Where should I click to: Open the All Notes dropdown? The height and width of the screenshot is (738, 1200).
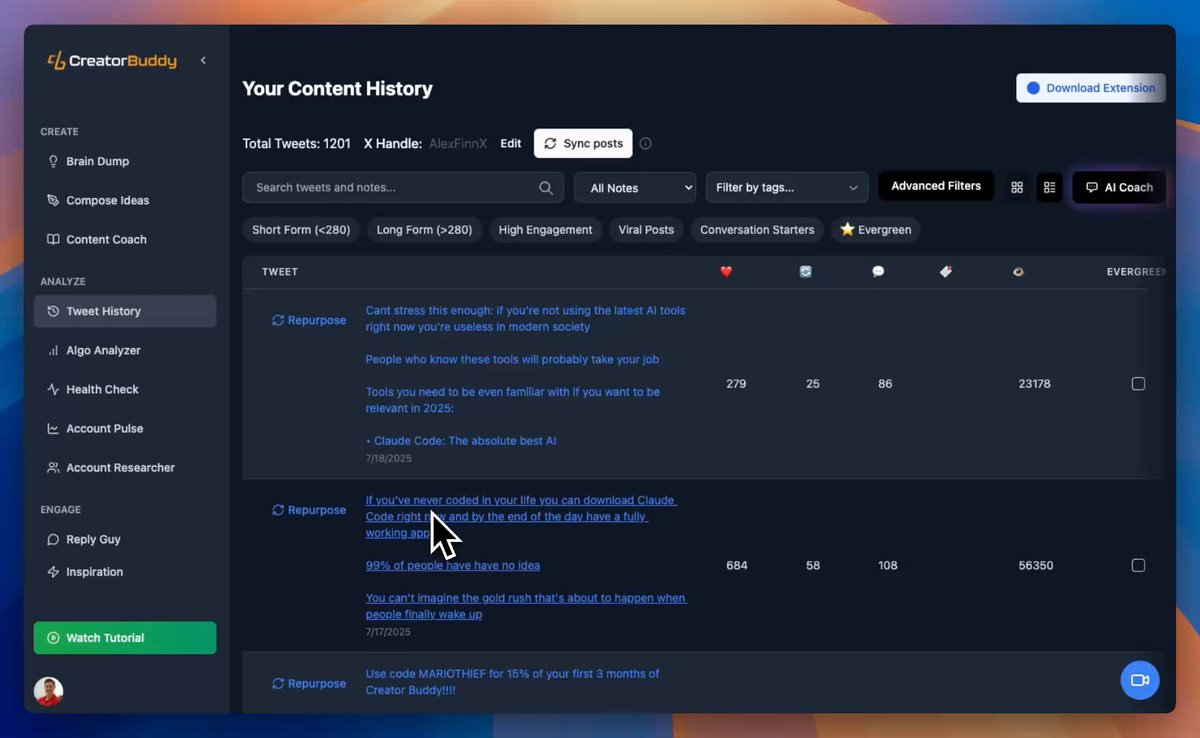coord(635,187)
